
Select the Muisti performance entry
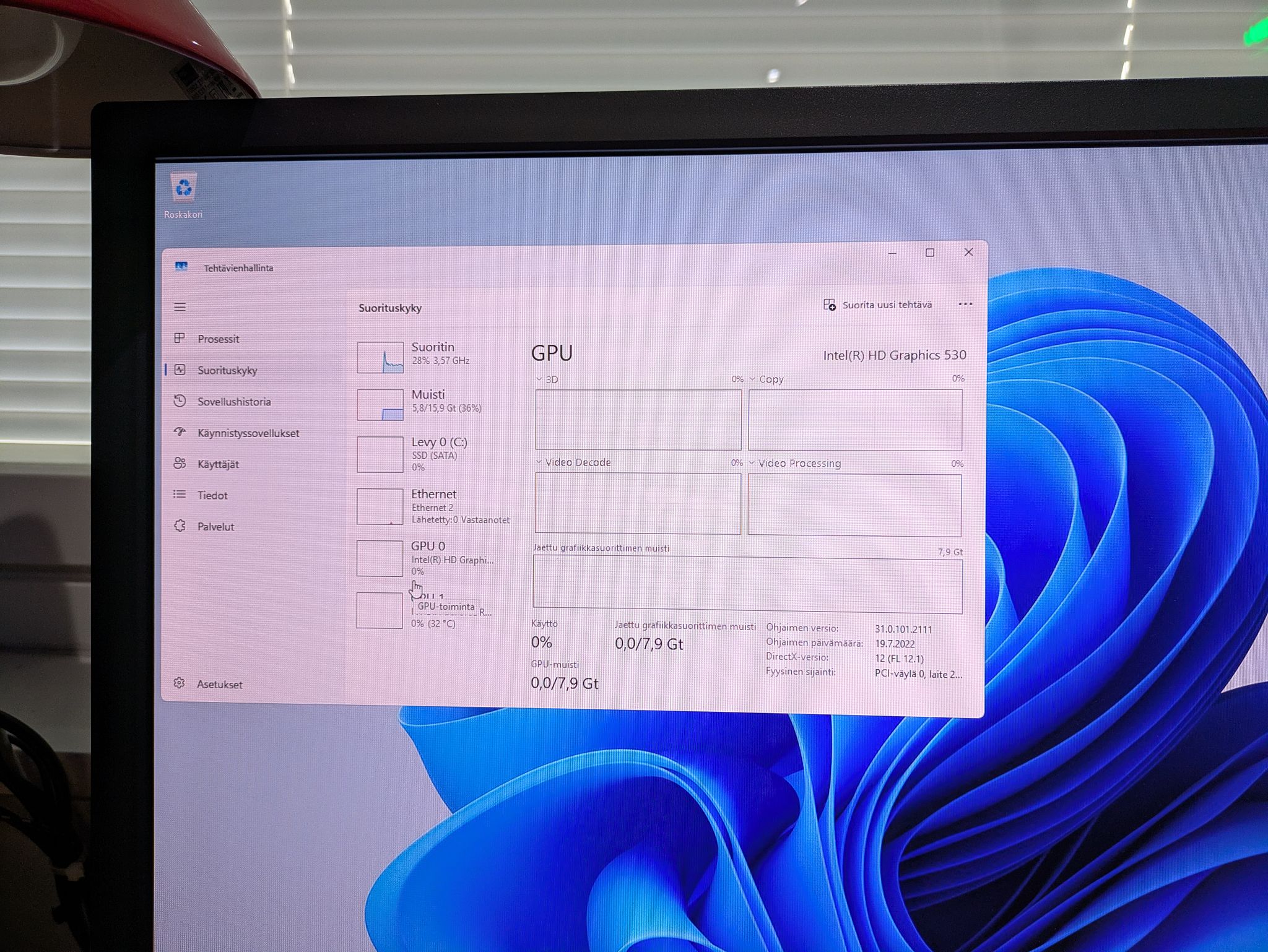click(433, 404)
